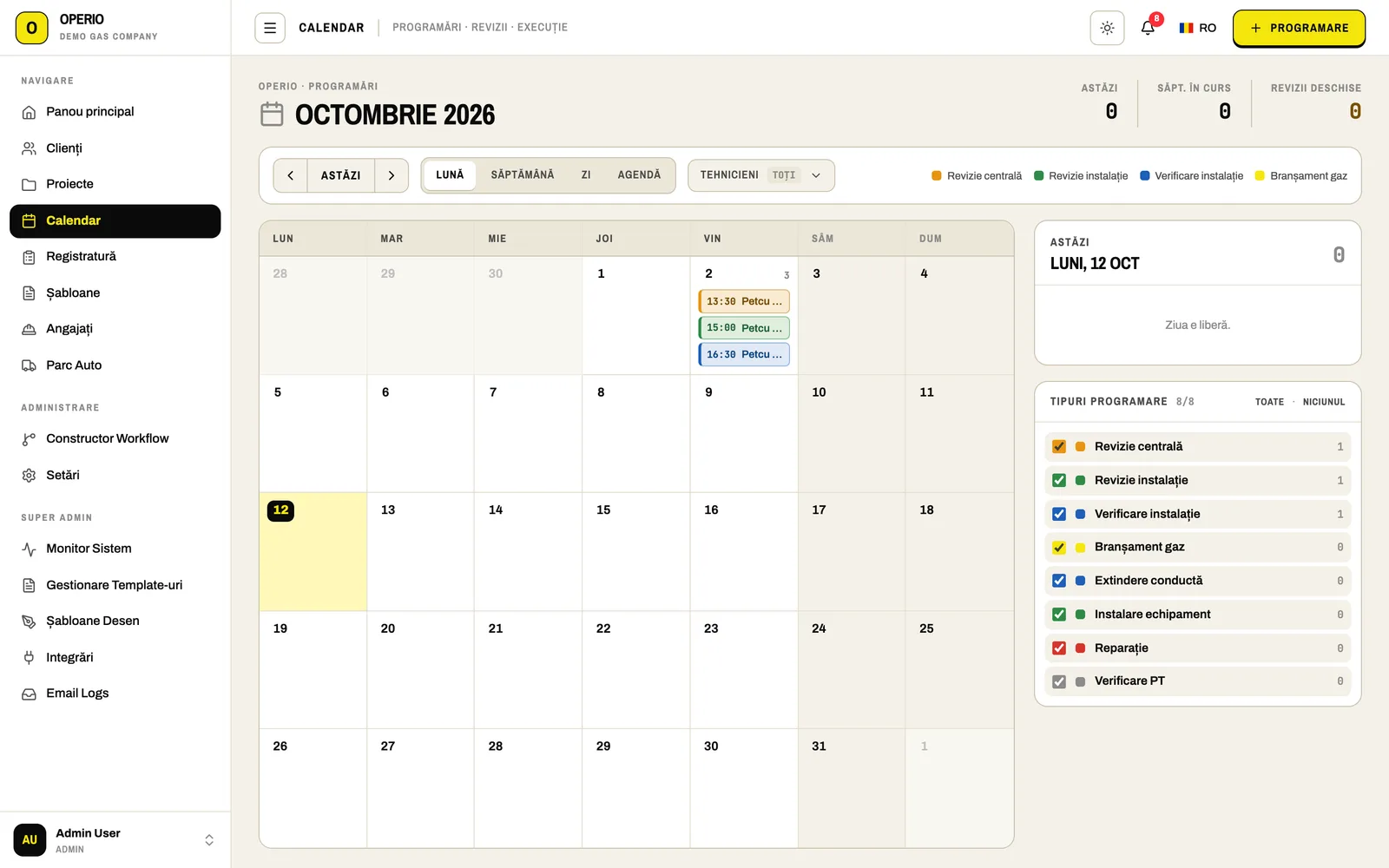The height and width of the screenshot is (868, 1389).
Task: Select the Lună view tab
Action: click(x=450, y=175)
